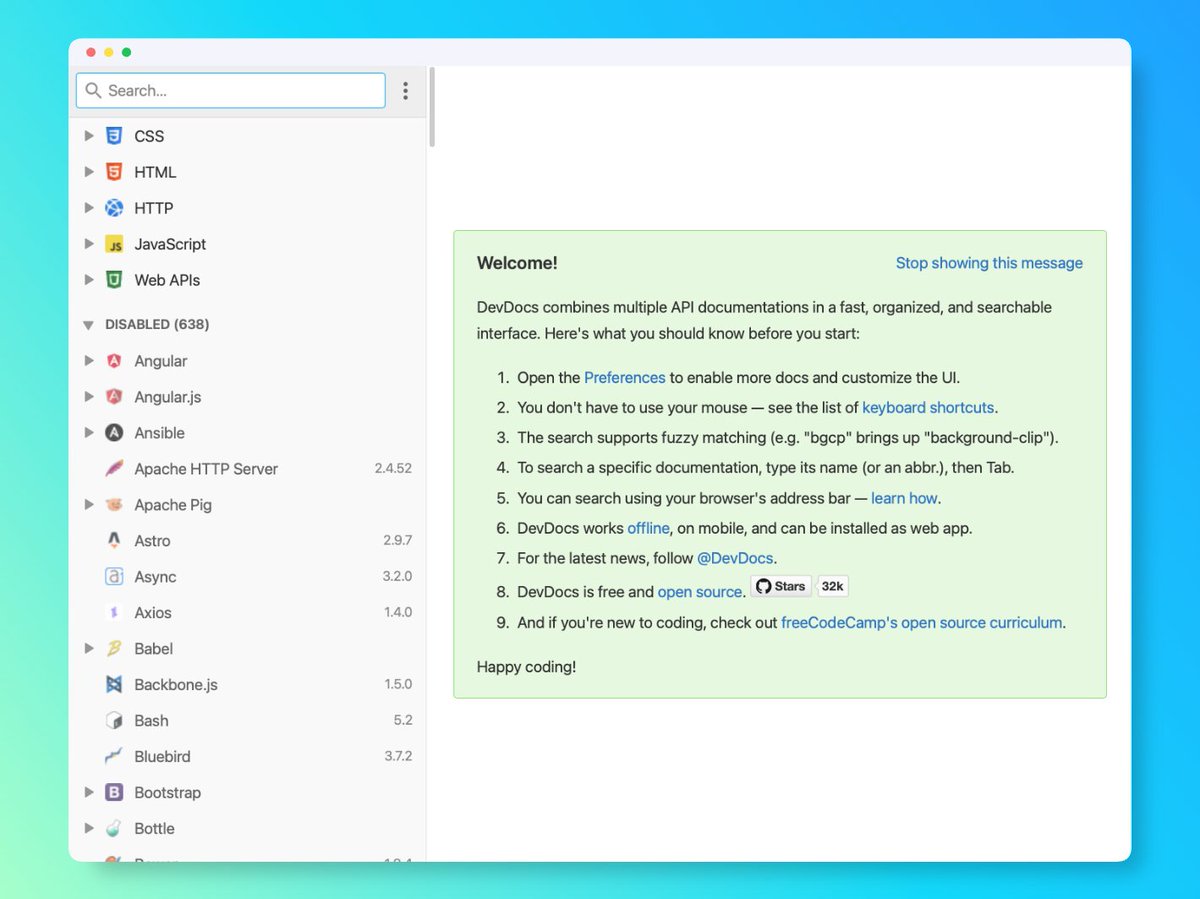This screenshot has width=1200, height=899.
Task: Expand the HTML documentation tree
Action: pos(89,172)
